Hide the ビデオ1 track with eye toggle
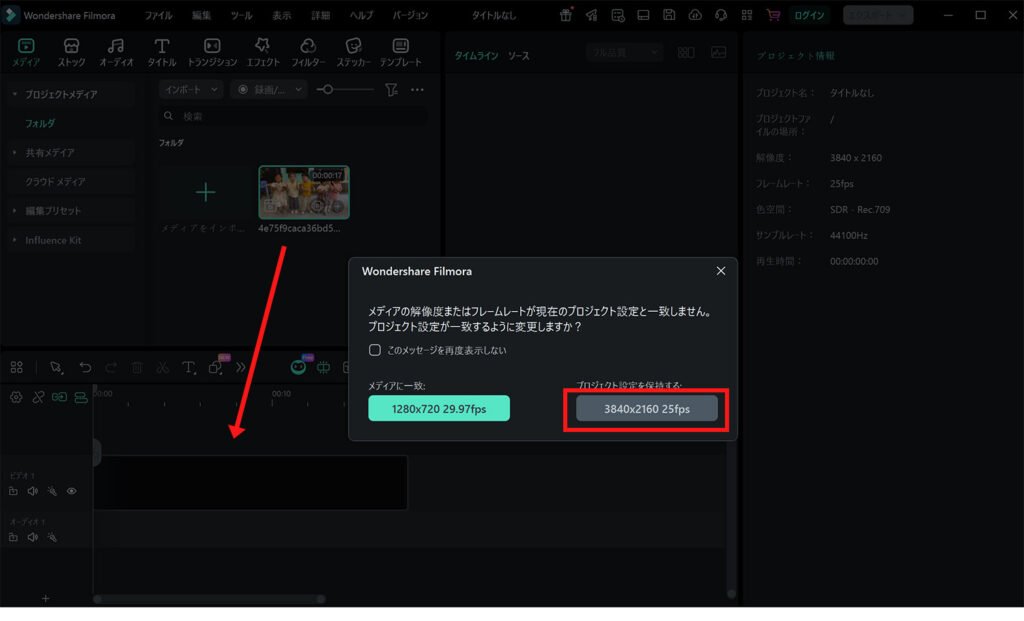The height and width of the screenshot is (621, 1024). coord(71,490)
